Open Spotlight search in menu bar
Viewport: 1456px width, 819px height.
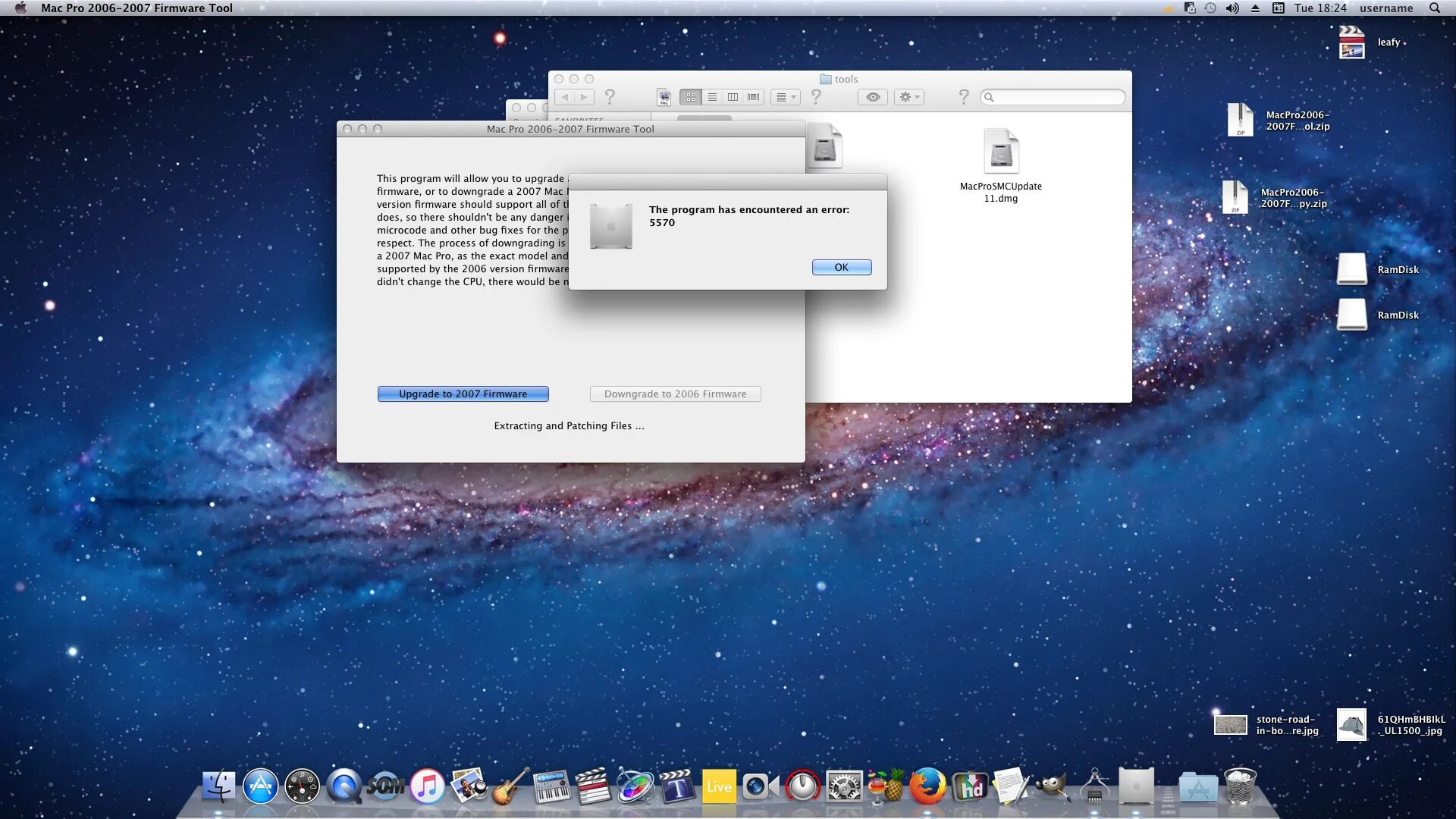[x=1435, y=8]
